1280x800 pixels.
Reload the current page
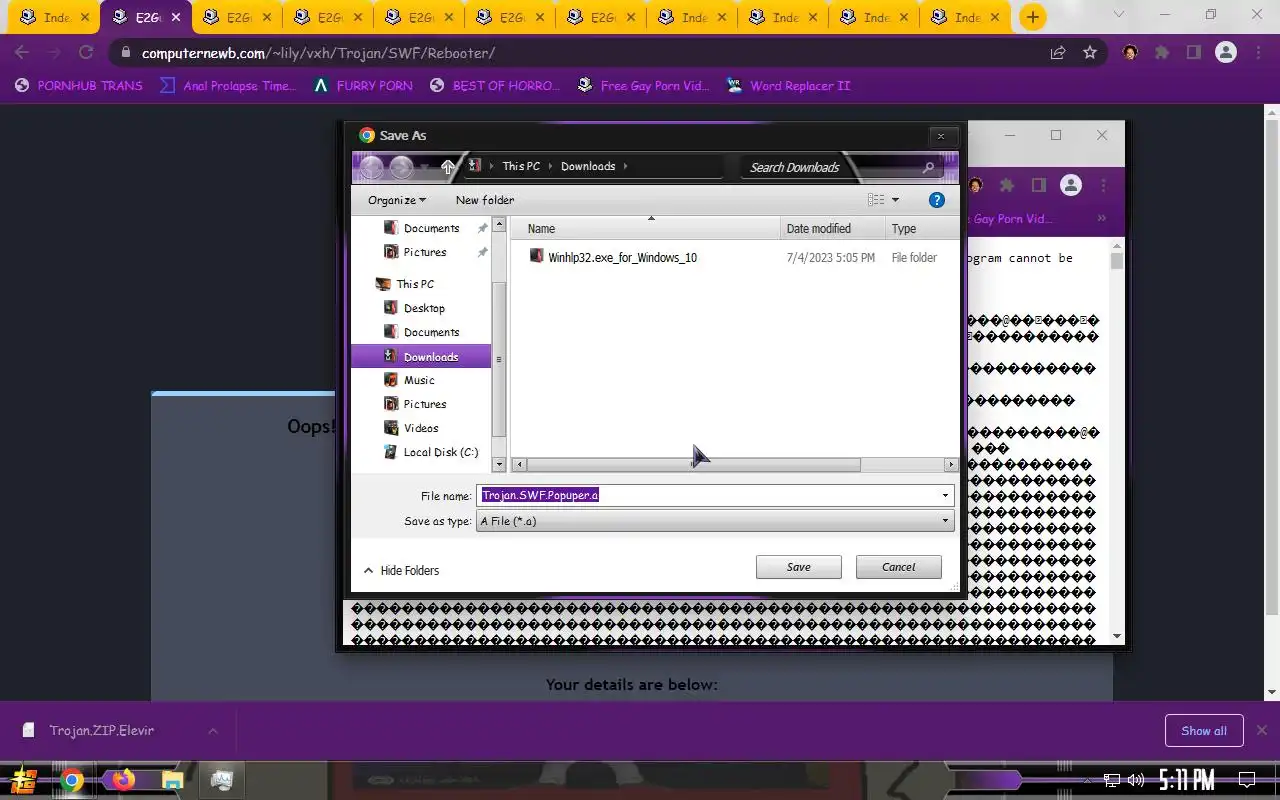(86, 53)
